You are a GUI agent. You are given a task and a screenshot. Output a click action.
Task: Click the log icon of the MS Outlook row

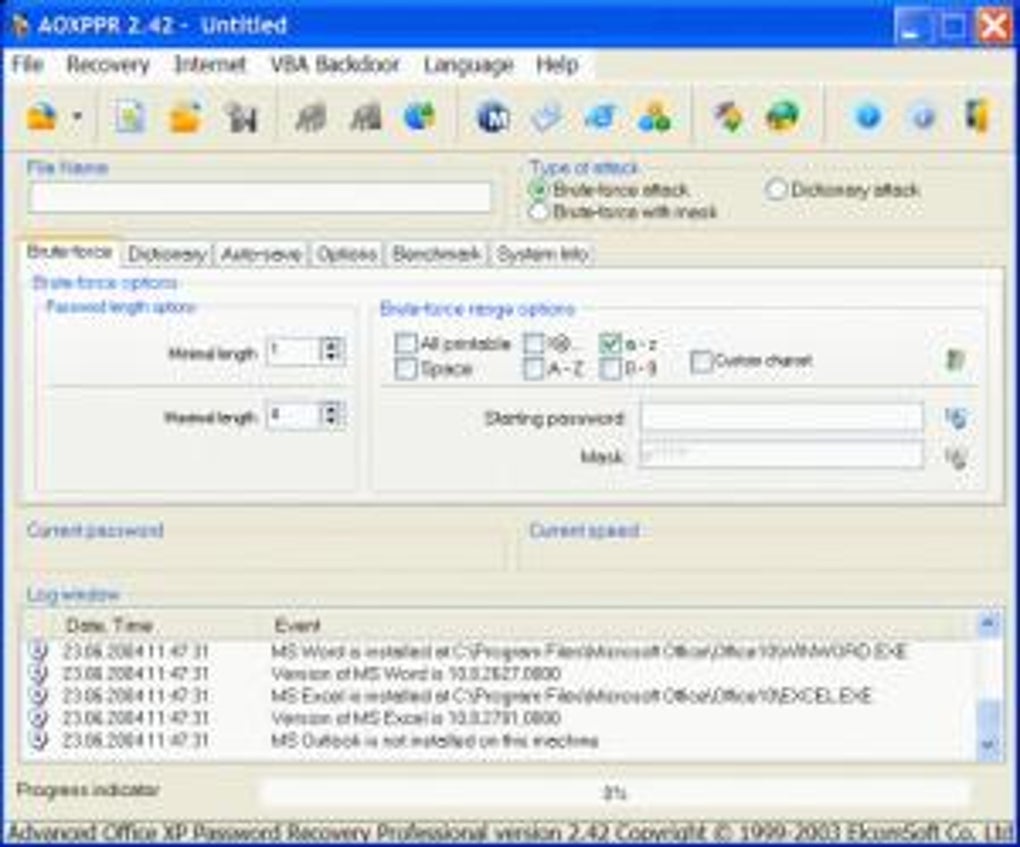point(39,740)
